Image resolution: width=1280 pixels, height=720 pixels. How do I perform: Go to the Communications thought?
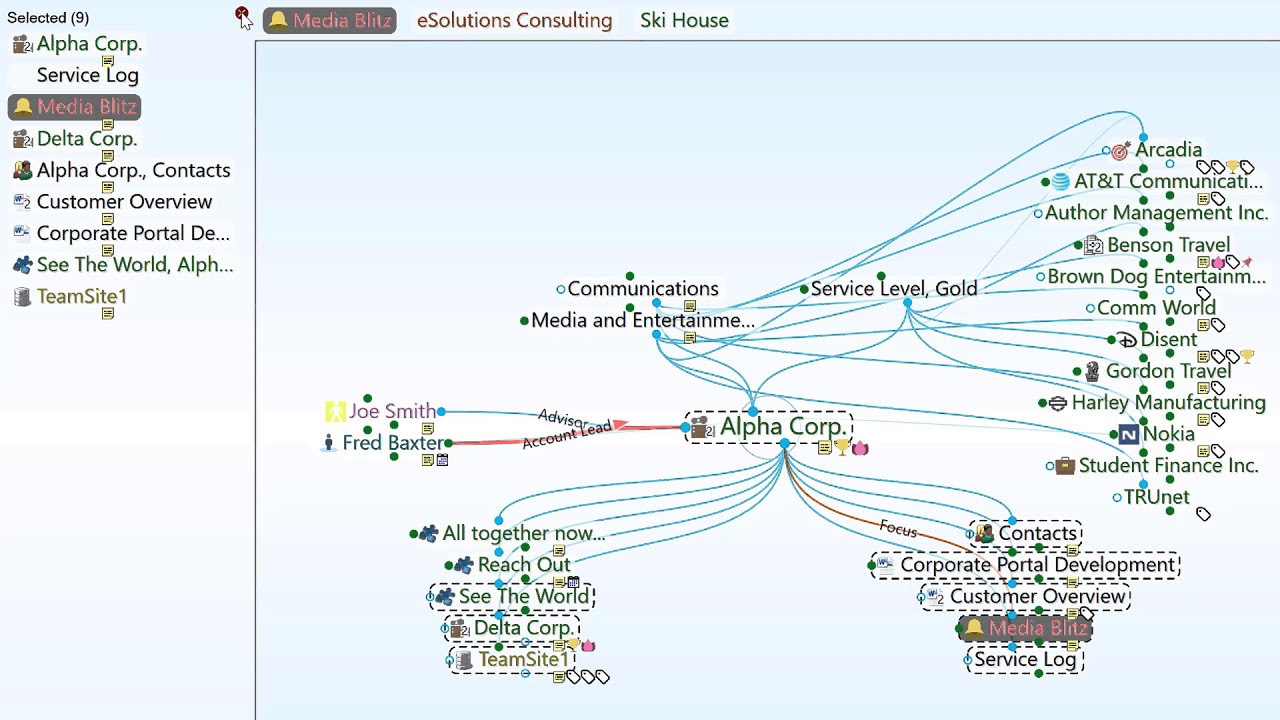click(x=643, y=289)
